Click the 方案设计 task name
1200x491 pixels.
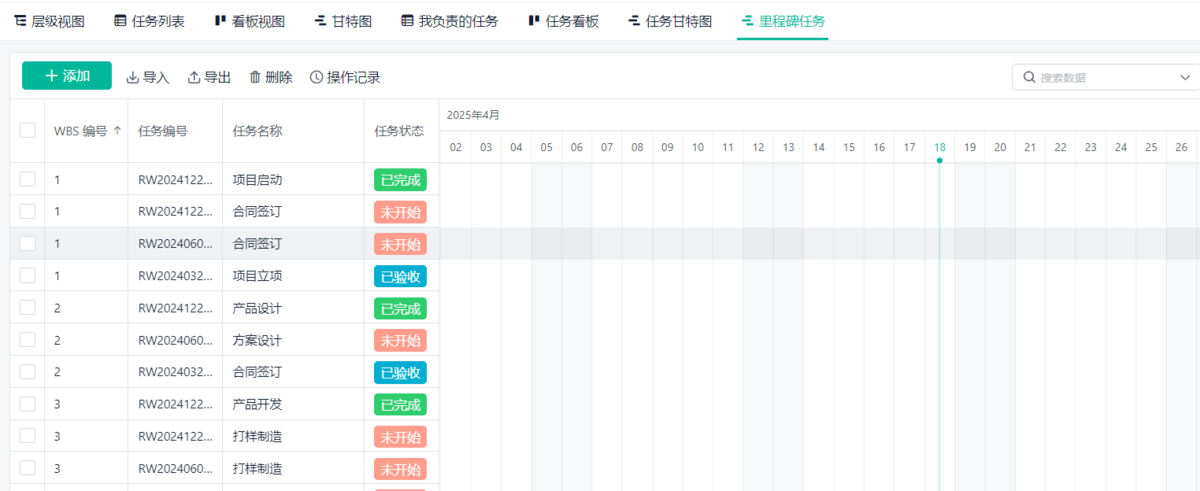pos(257,340)
